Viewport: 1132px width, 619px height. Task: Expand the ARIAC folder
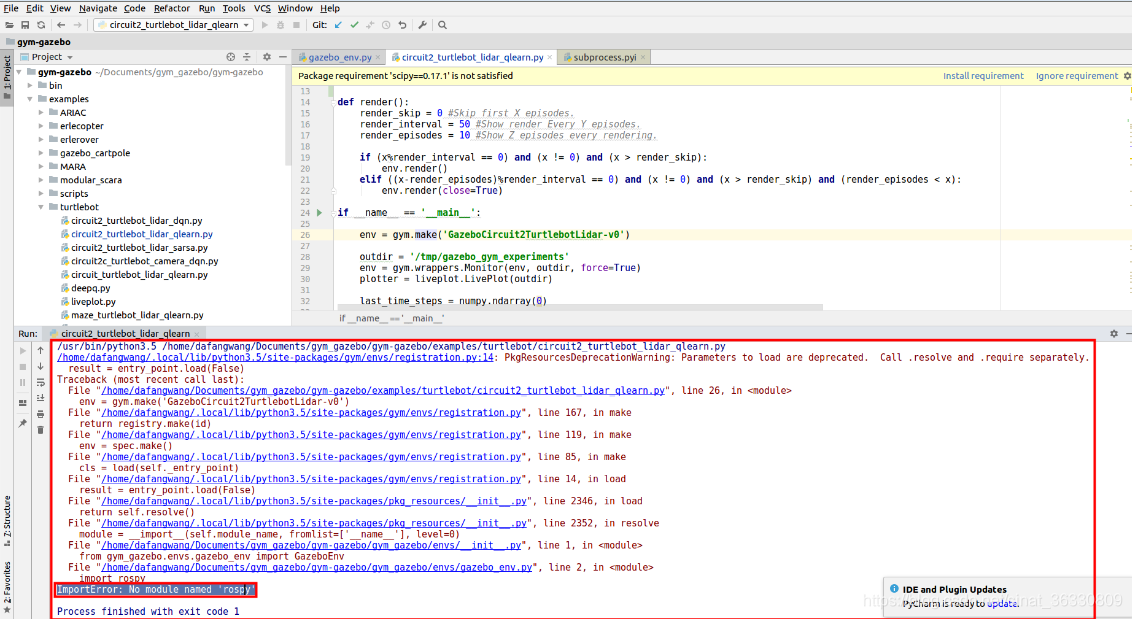[42, 113]
